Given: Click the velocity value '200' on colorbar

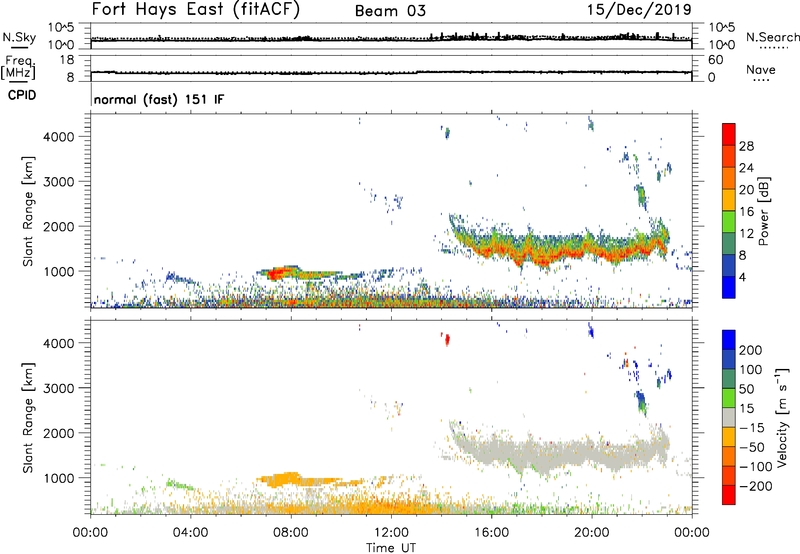Looking at the screenshot, I should (x=751, y=350).
